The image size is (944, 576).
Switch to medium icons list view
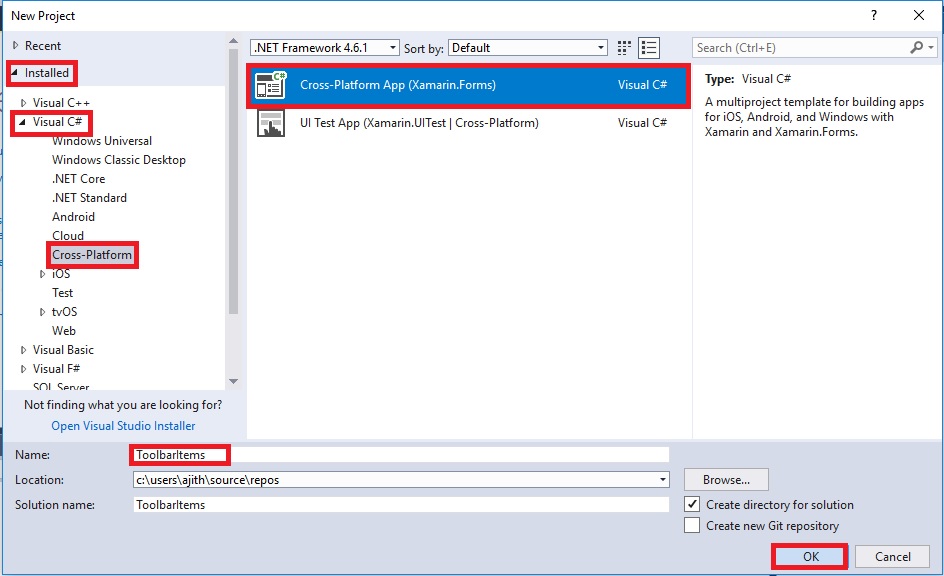coord(649,48)
